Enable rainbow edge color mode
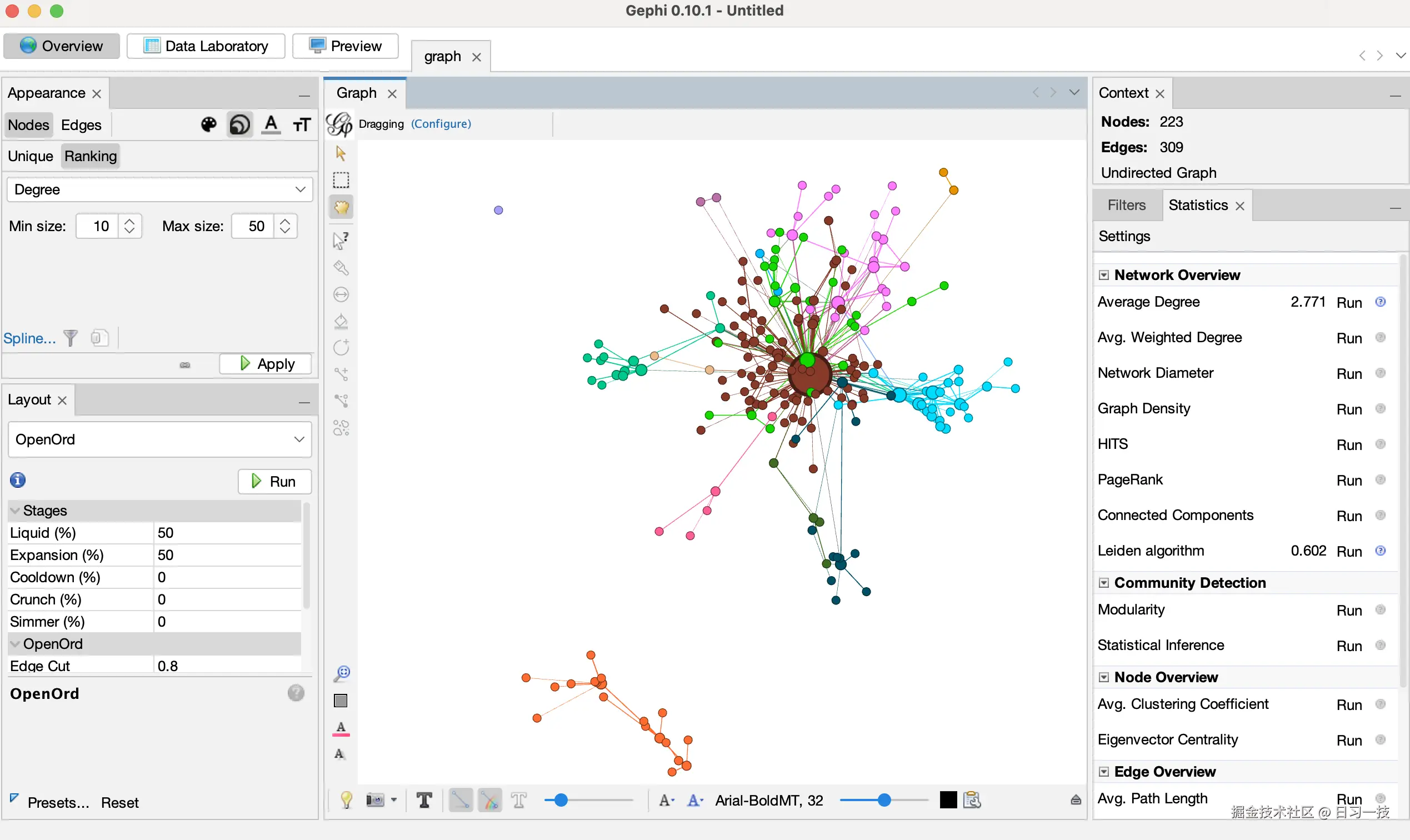The image size is (1410, 840). [490, 801]
